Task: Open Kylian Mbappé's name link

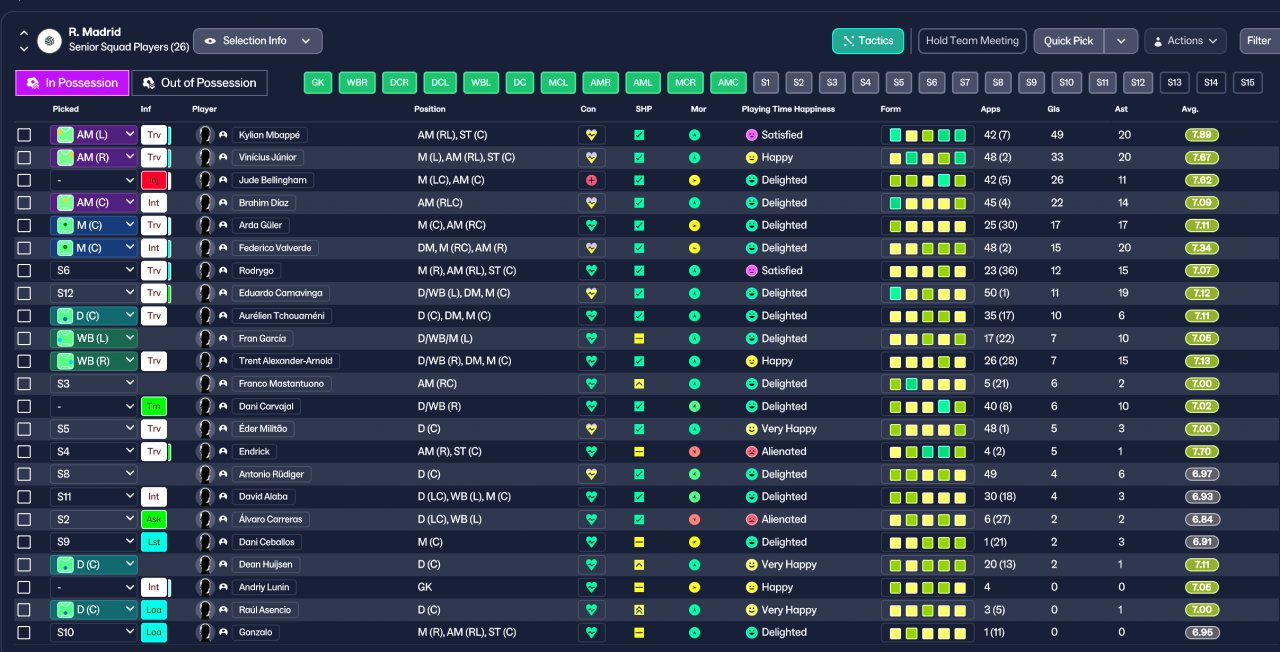Action: click(x=270, y=135)
